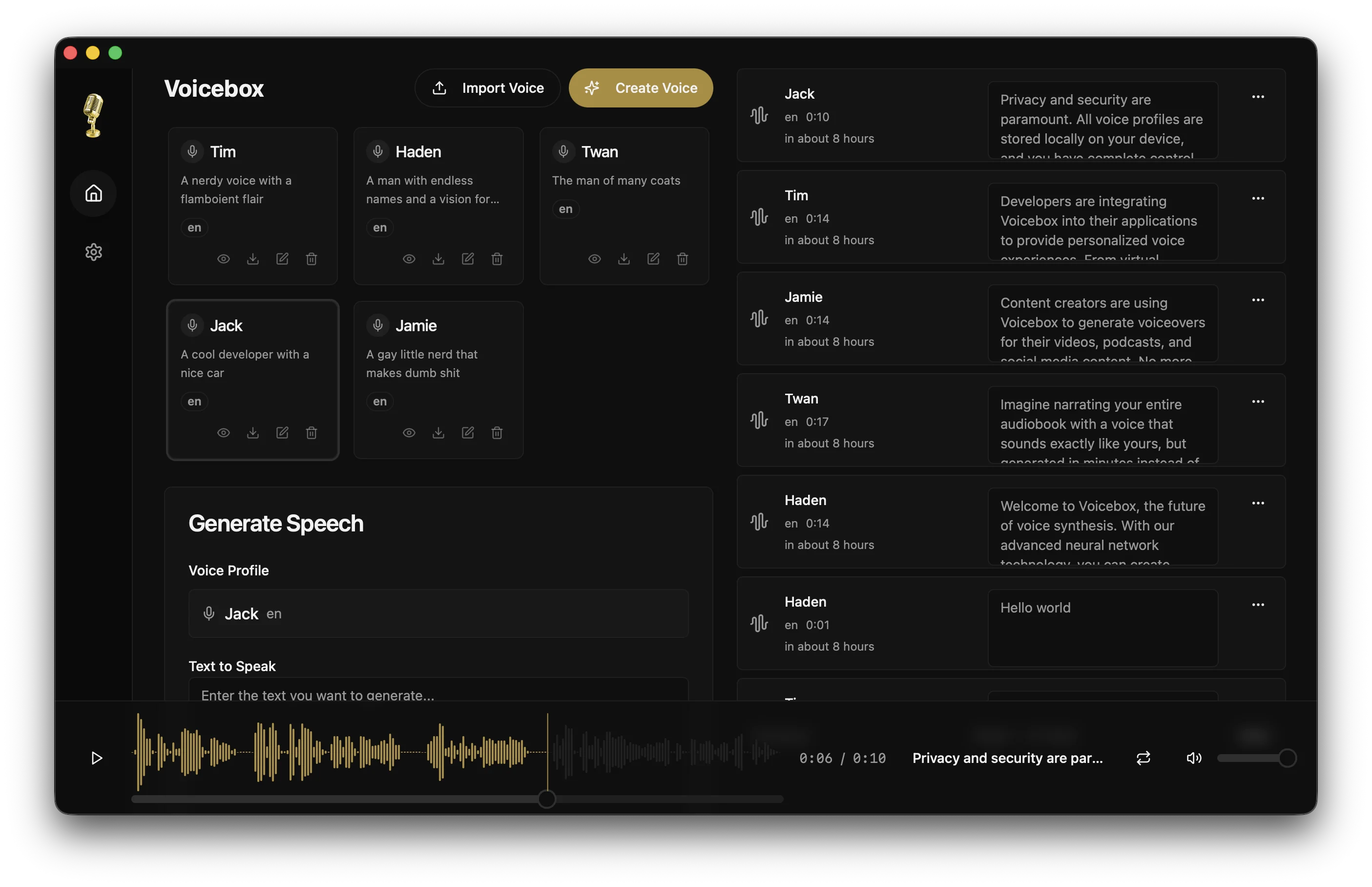Download the Jamie voice profile

[438, 433]
